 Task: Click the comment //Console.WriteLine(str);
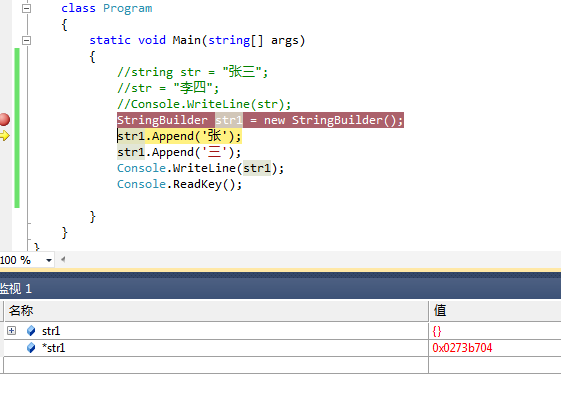pyautogui.click(x=204, y=104)
